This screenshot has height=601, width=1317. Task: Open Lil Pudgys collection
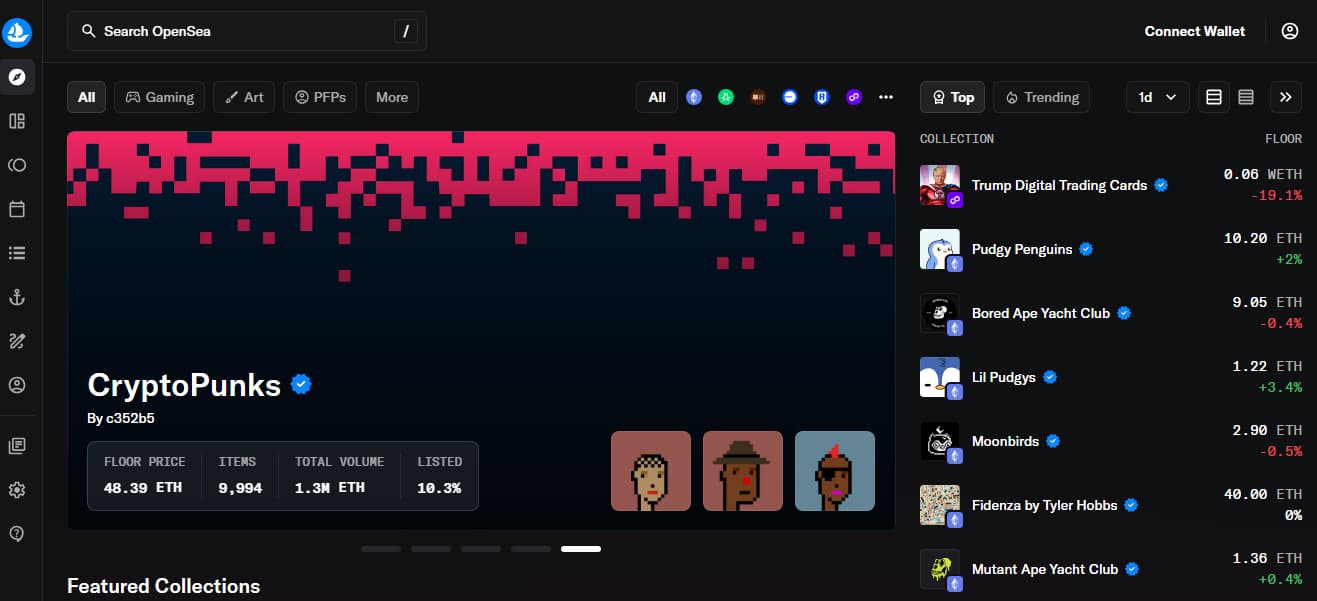[1111, 377]
